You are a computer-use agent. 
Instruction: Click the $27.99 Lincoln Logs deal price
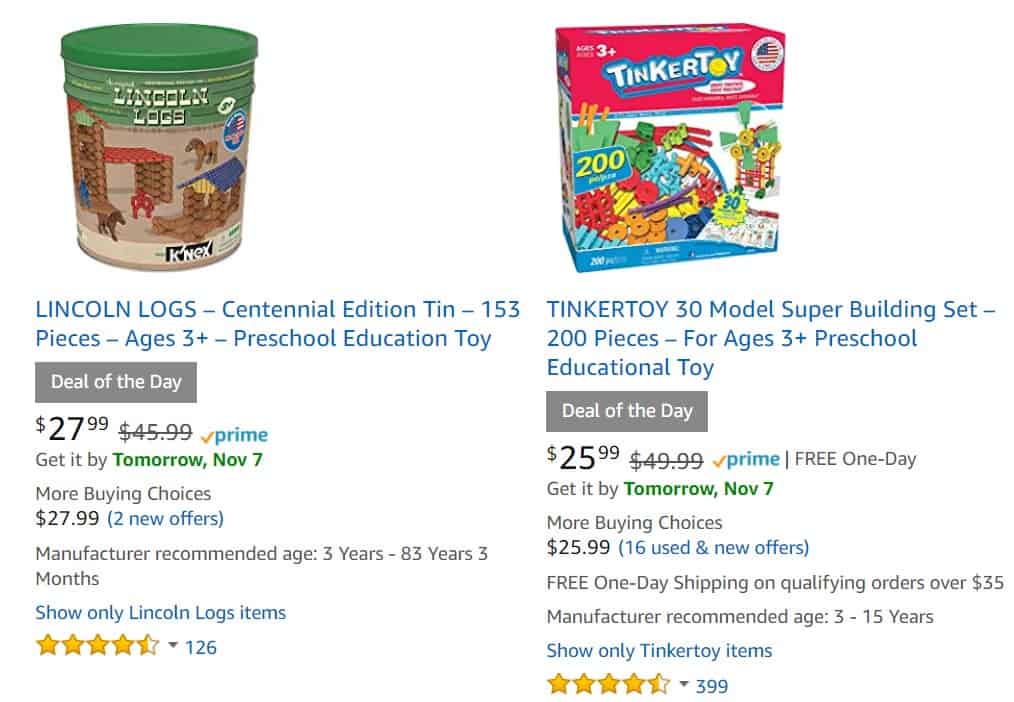coord(72,428)
